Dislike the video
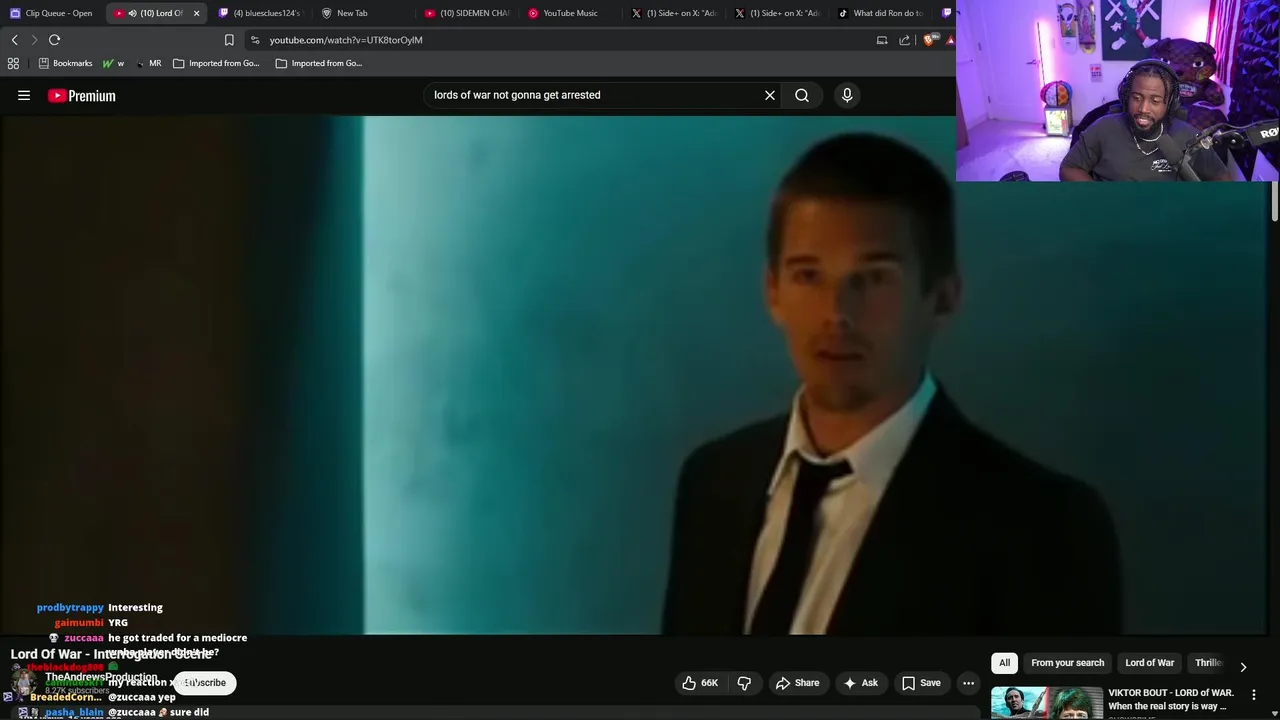The image size is (1280, 720). (744, 683)
